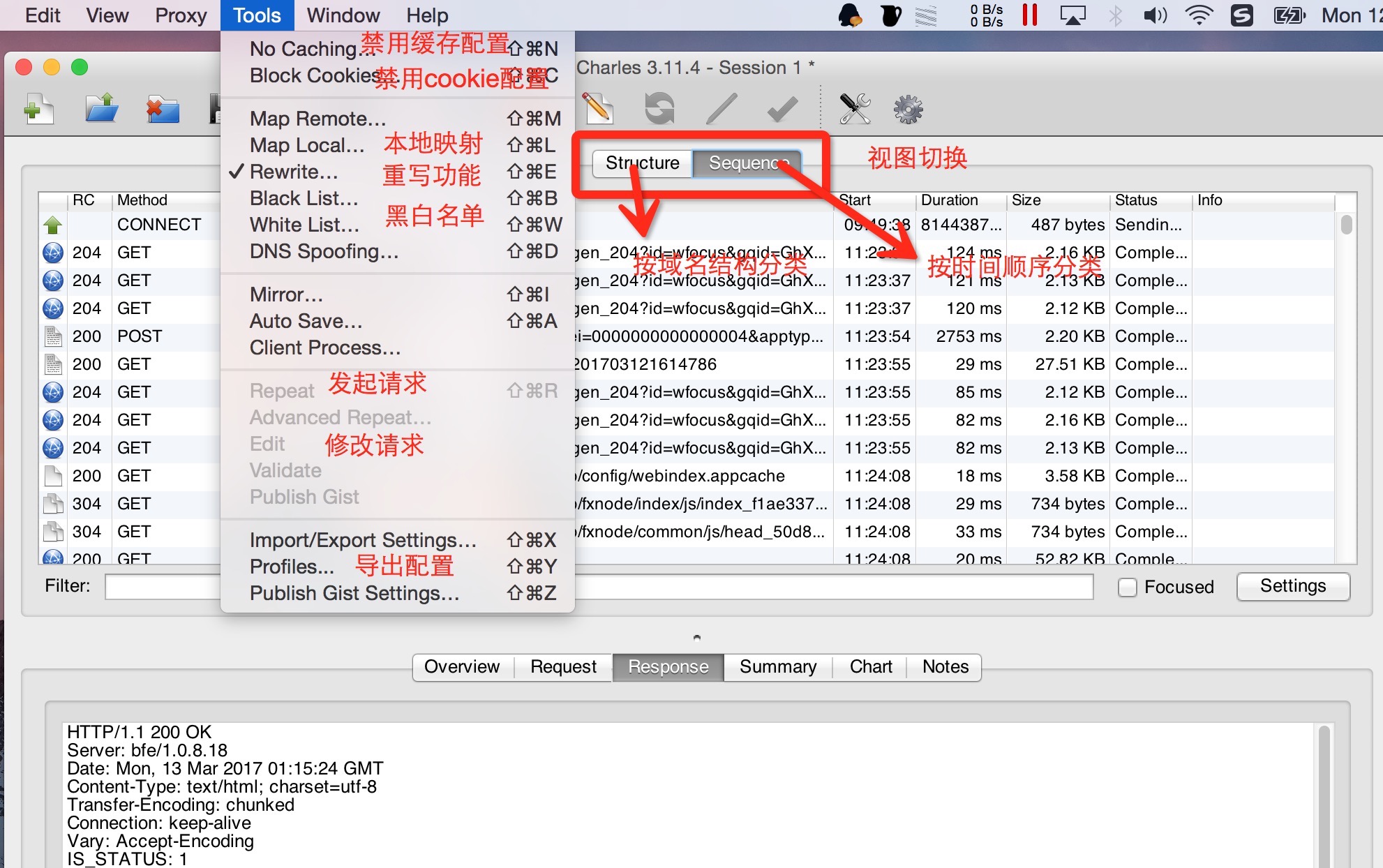Switch to the Request tab
The width and height of the screenshot is (1383, 868).
click(563, 667)
